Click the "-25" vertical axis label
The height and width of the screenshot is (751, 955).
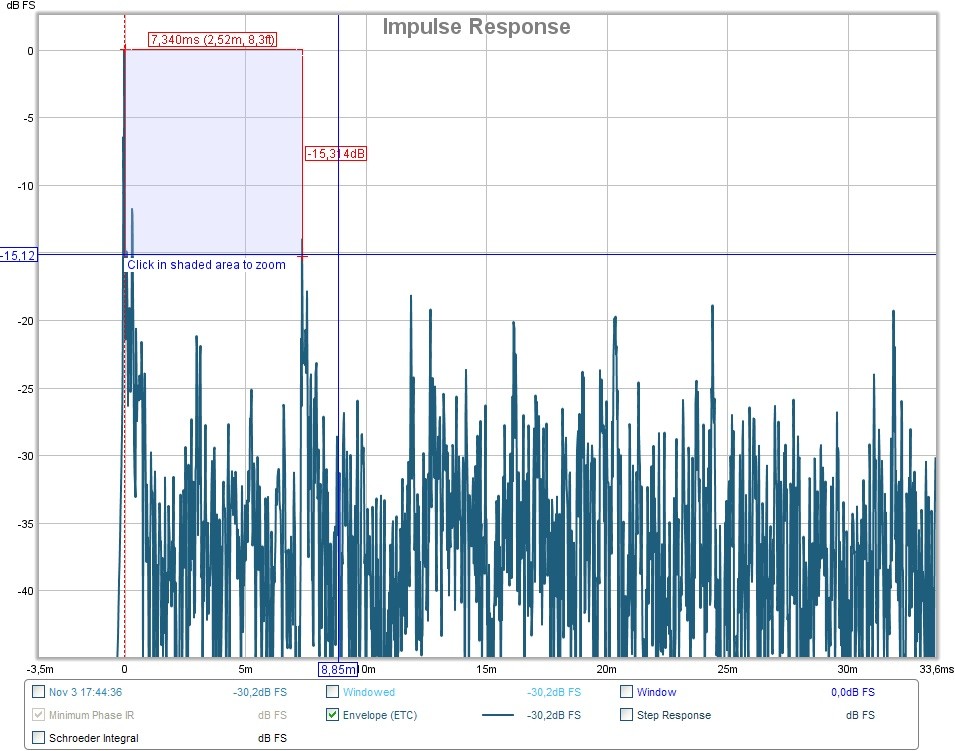tap(26, 389)
